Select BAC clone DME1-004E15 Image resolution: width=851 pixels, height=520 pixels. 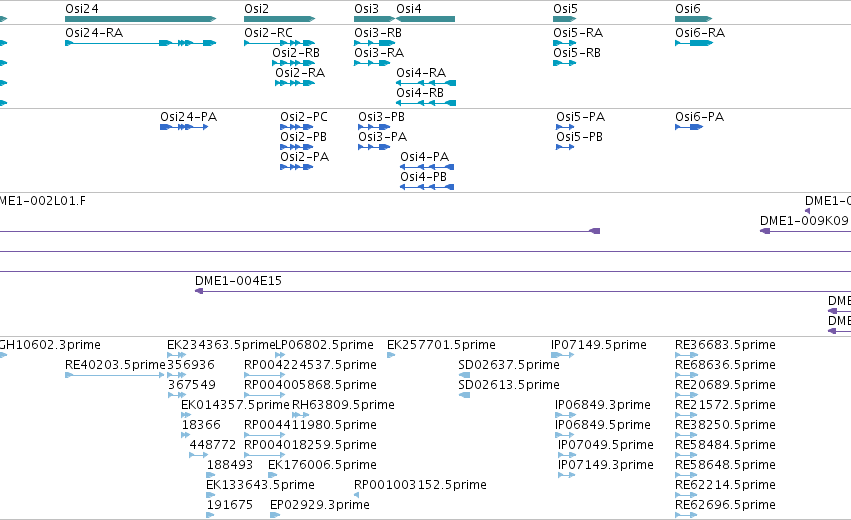[x=238, y=281]
